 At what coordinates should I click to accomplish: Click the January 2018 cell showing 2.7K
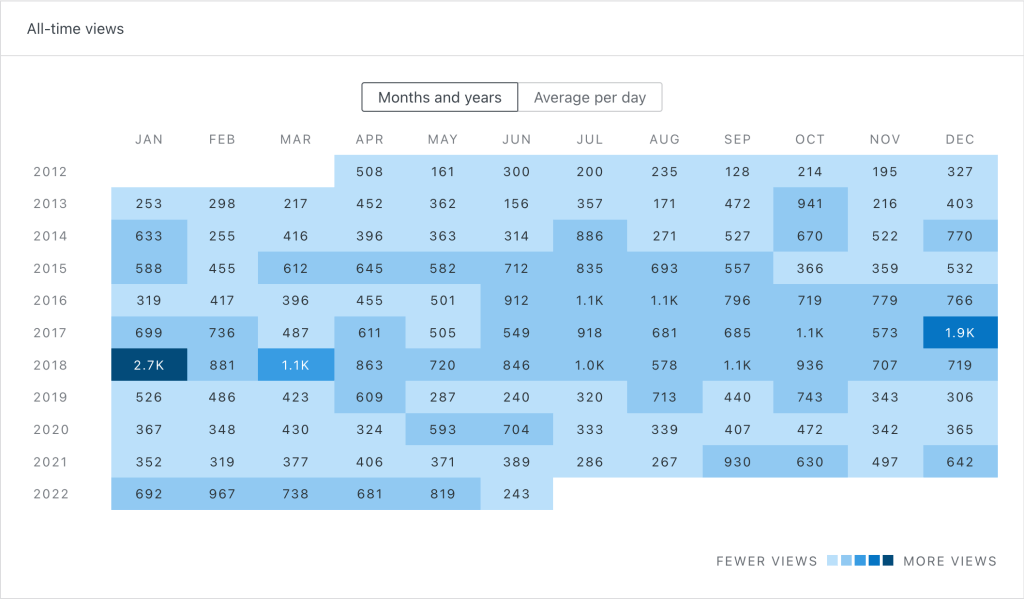(149, 365)
